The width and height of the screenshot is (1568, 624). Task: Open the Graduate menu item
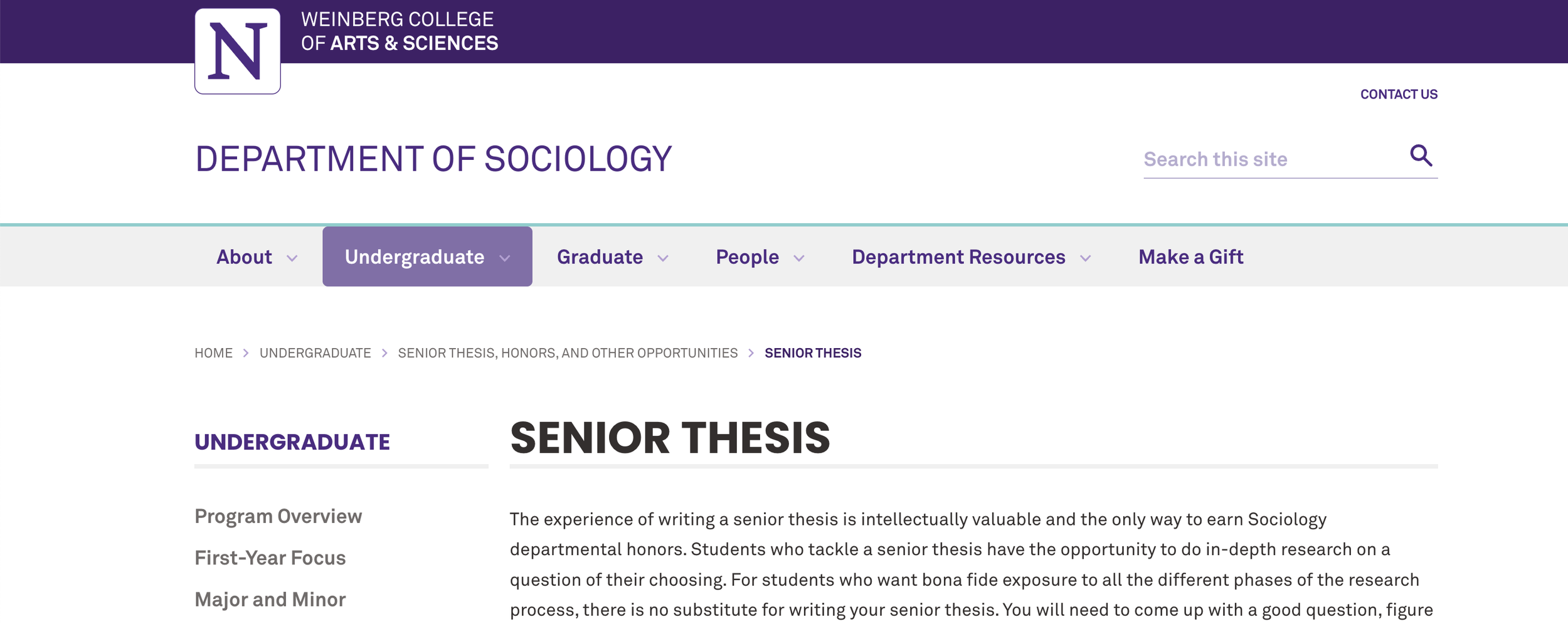[x=600, y=257]
